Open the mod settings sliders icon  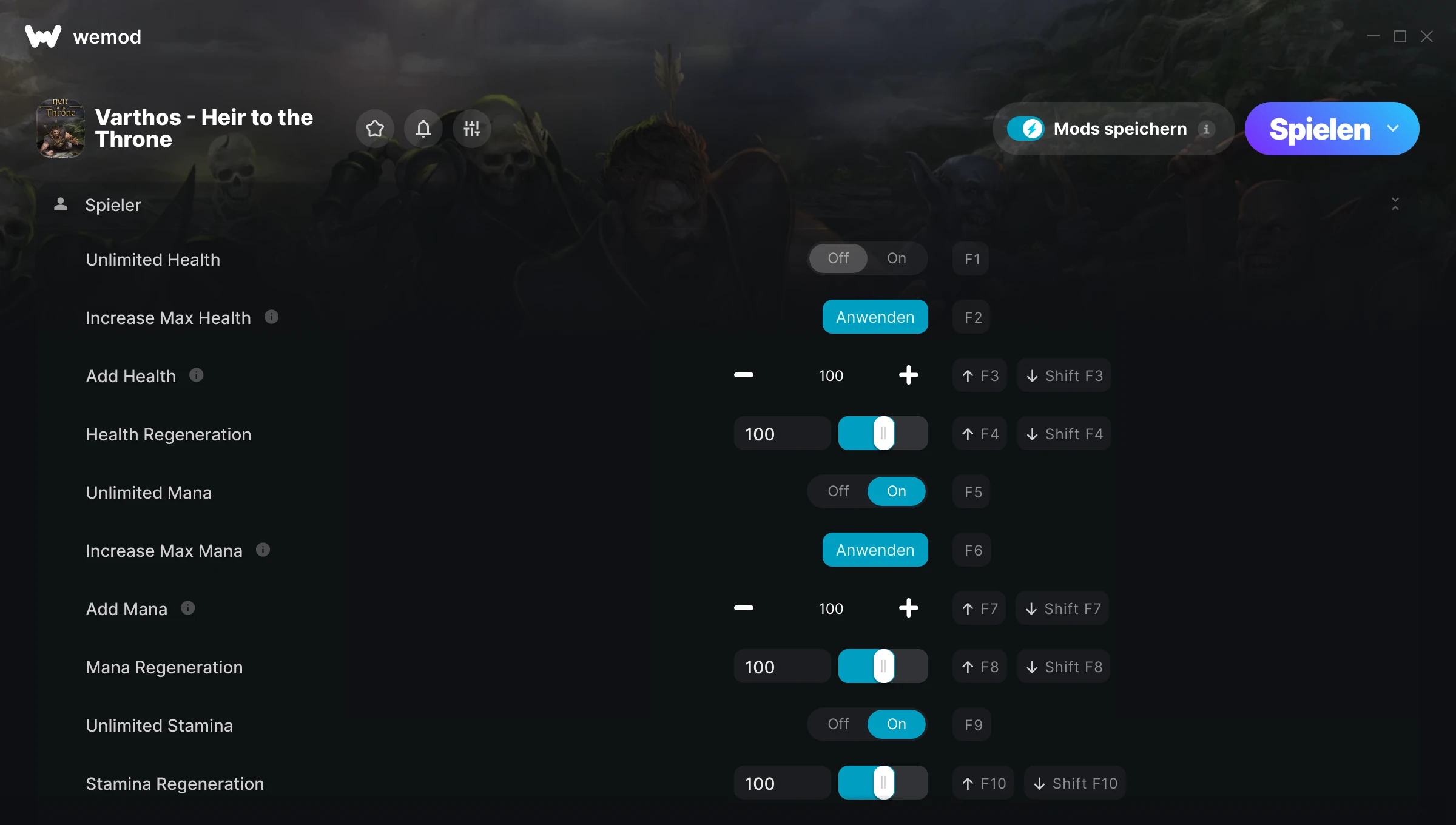click(472, 129)
